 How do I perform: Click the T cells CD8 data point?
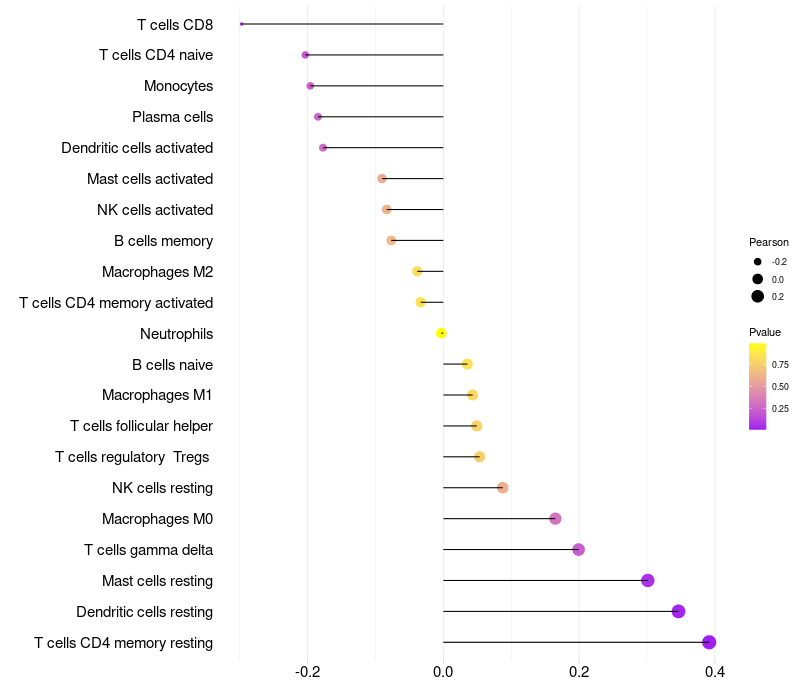[x=242, y=24]
